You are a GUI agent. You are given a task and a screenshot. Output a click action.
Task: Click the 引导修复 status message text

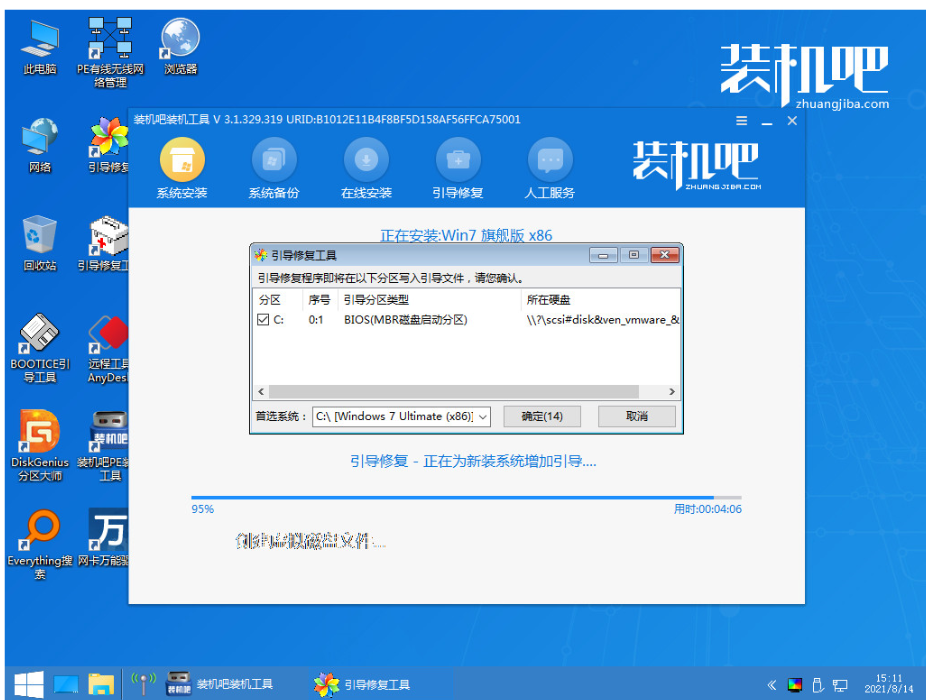click(x=473, y=461)
